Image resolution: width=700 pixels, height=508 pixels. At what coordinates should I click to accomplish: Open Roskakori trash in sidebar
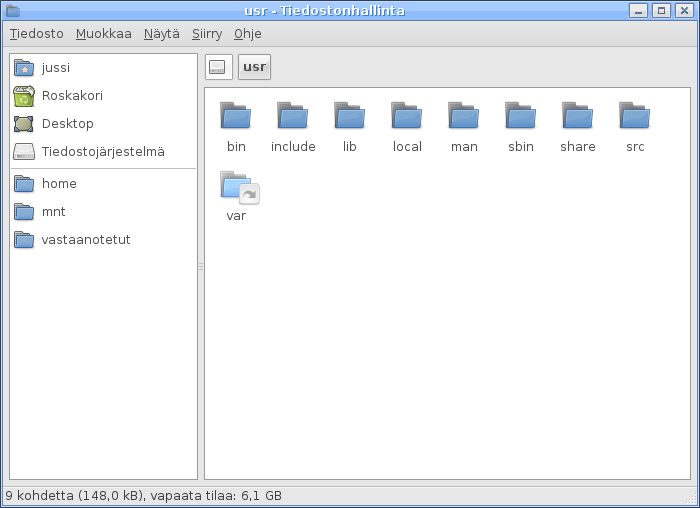coord(72,96)
